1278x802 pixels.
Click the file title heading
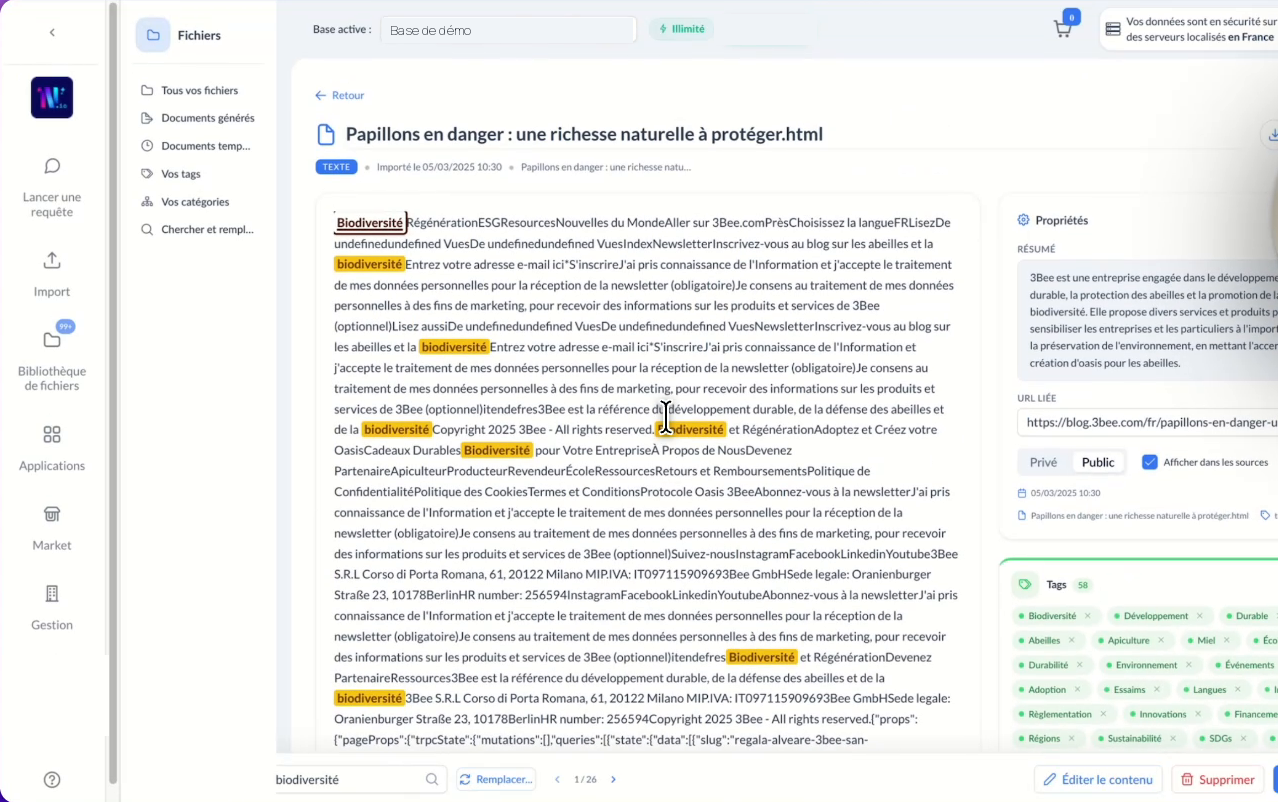click(584, 135)
